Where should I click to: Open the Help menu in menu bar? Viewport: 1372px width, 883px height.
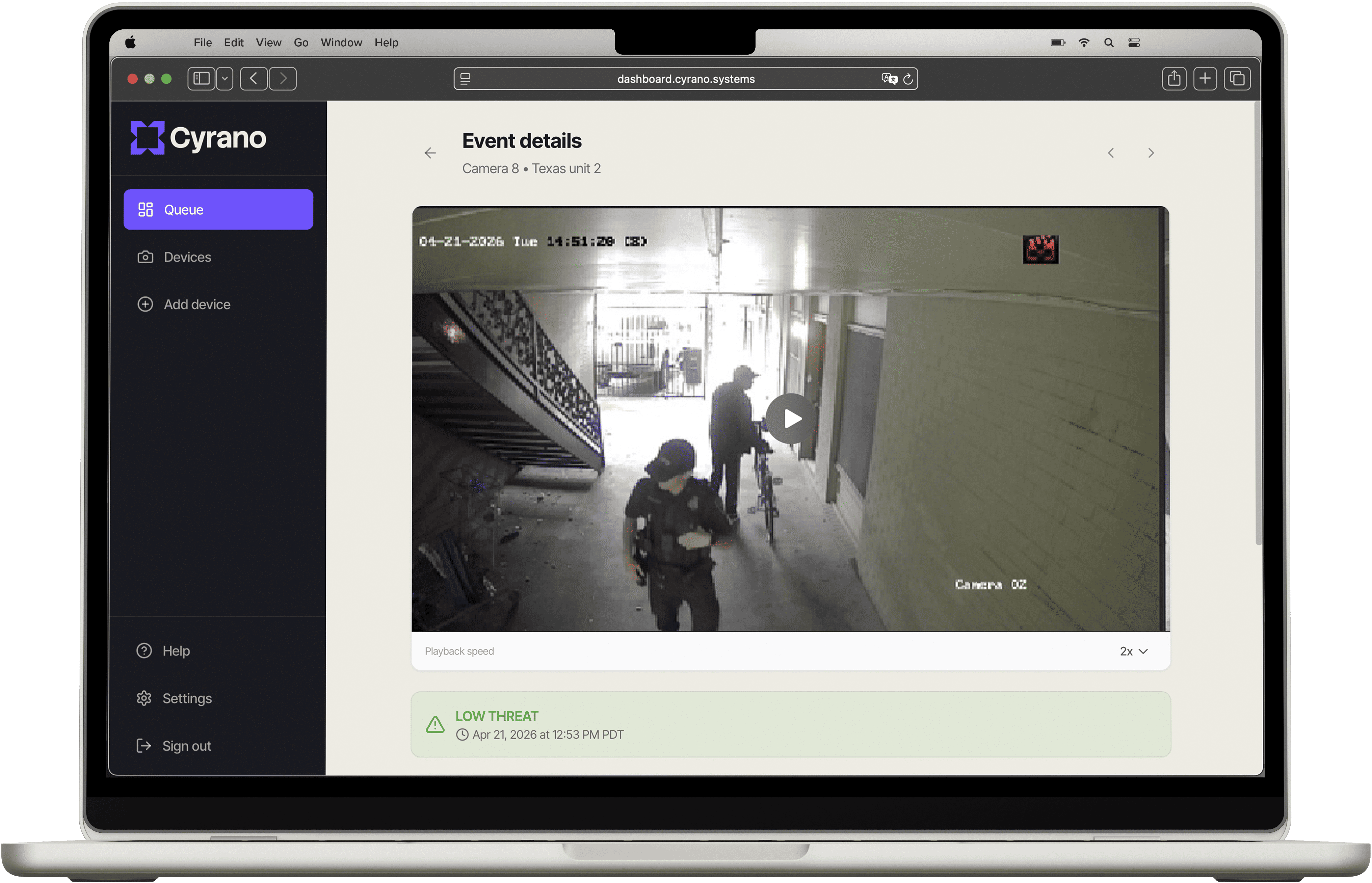(x=387, y=43)
